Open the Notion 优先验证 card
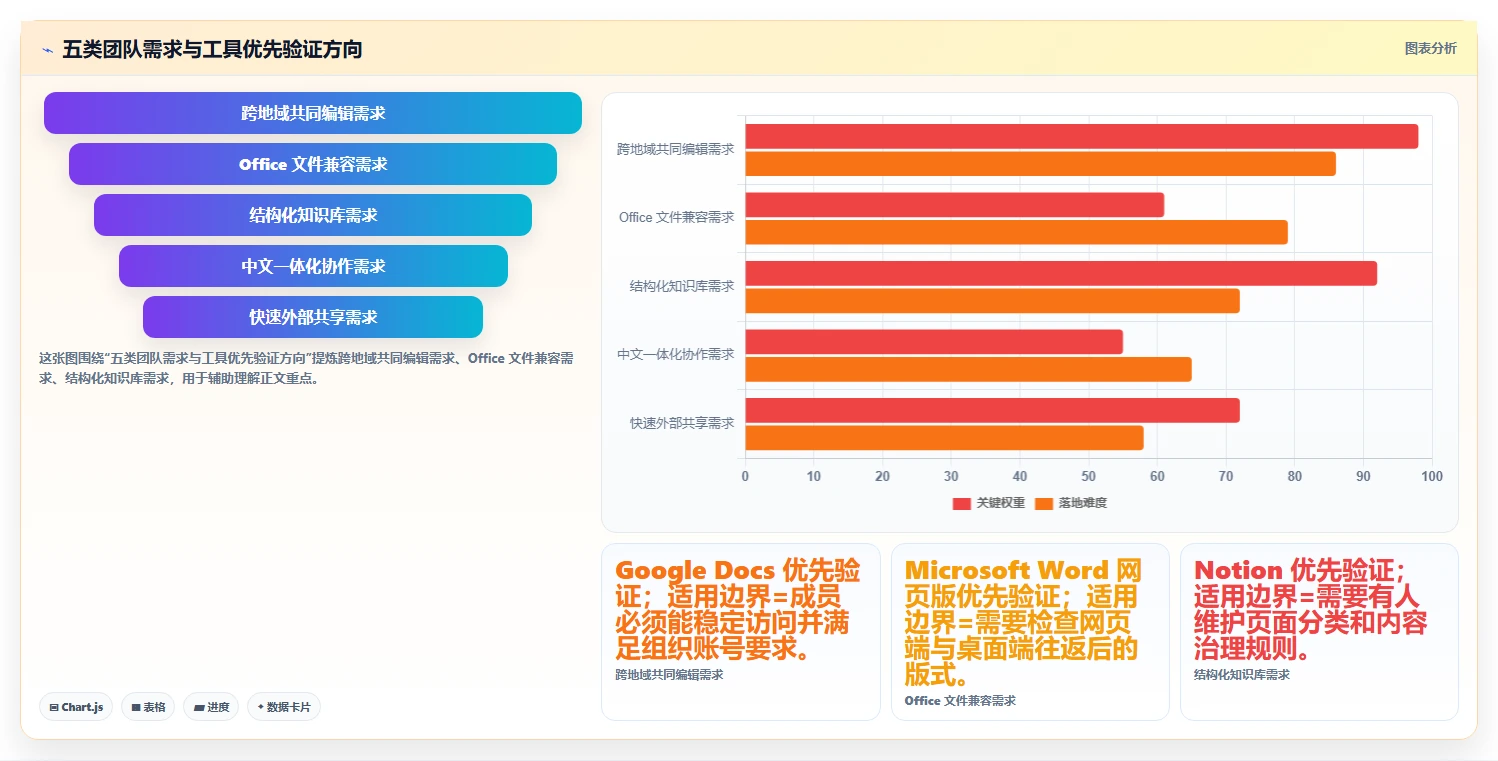Image resolution: width=1498 pixels, height=761 pixels. [1319, 631]
